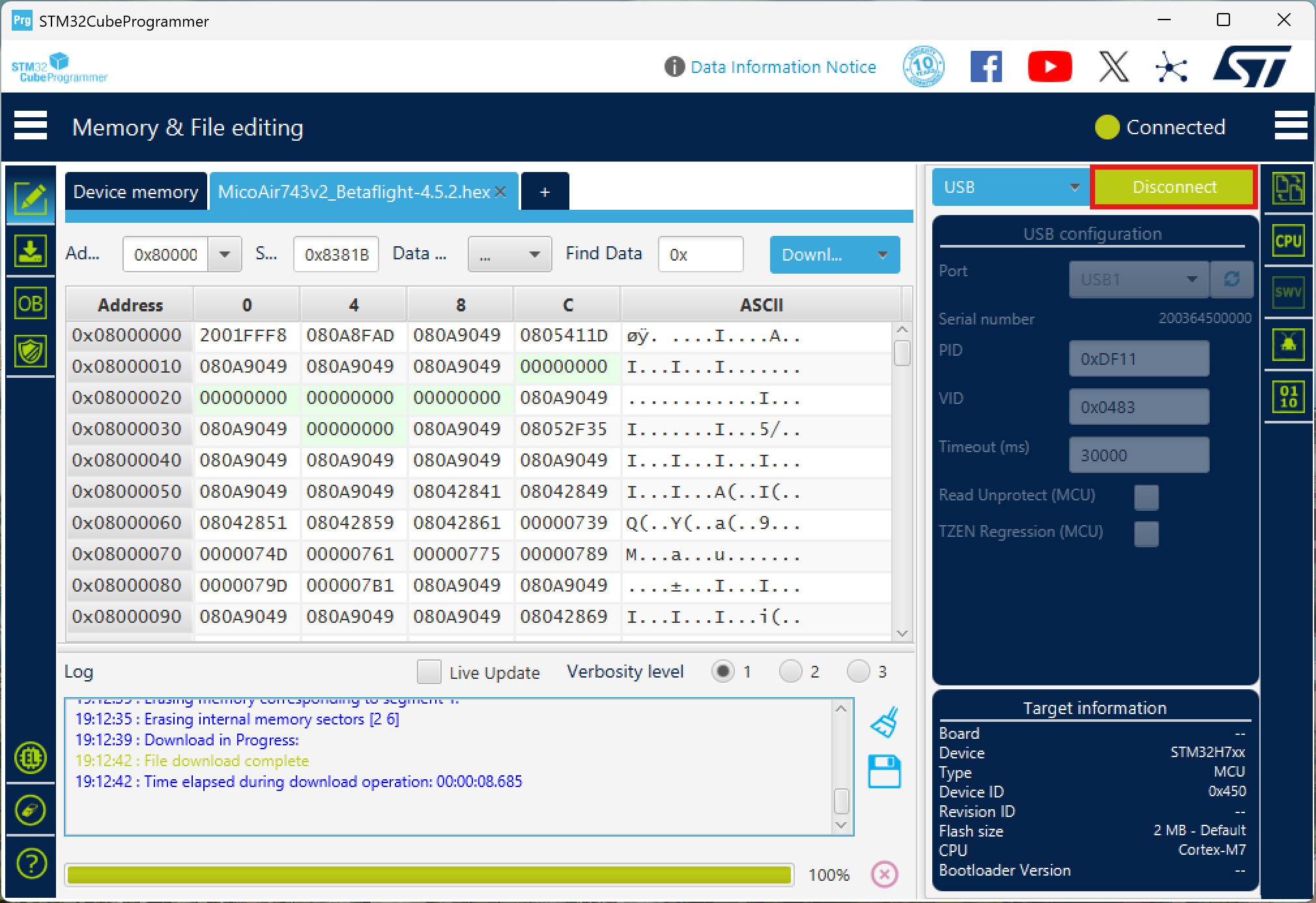The width and height of the screenshot is (1316, 903).
Task: Save the log with floppy disk icon
Action: point(884,771)
